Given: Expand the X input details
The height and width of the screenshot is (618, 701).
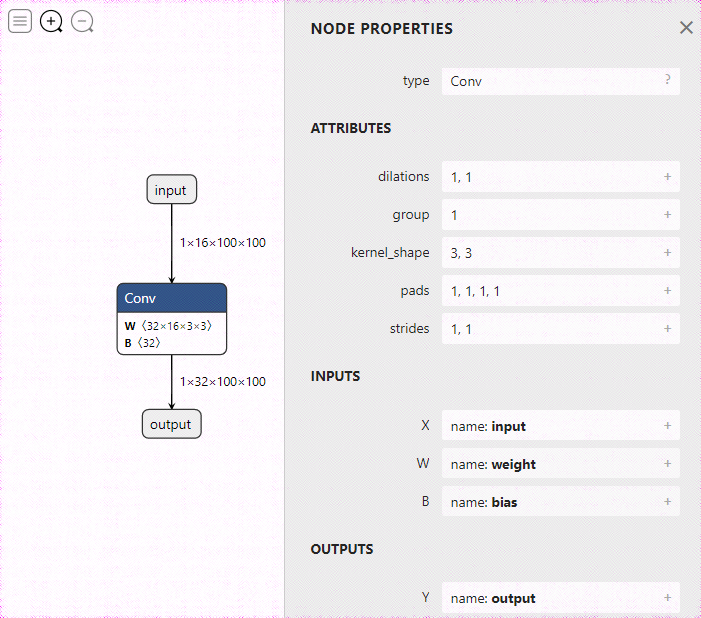Looking at the screenshot, I should 667,425.
